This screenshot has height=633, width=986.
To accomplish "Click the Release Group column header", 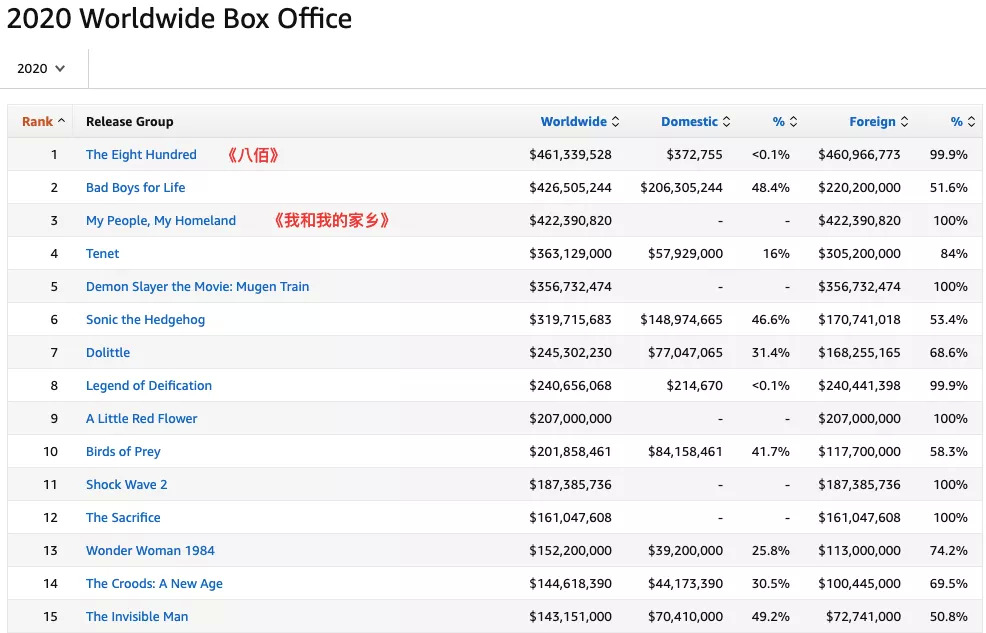I will (130, 122).
